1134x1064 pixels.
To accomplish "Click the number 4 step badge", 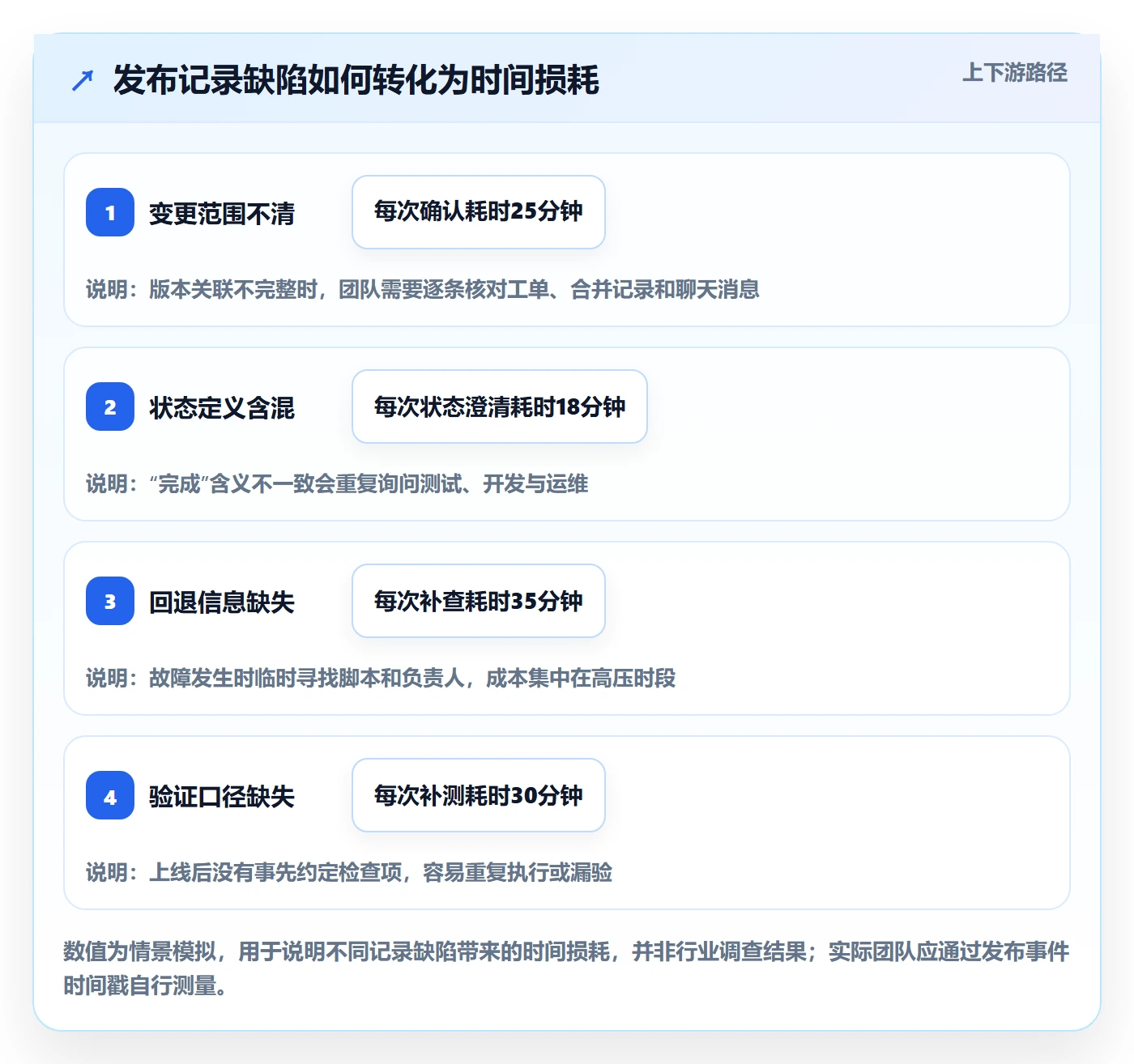I will tap(110, 795).
